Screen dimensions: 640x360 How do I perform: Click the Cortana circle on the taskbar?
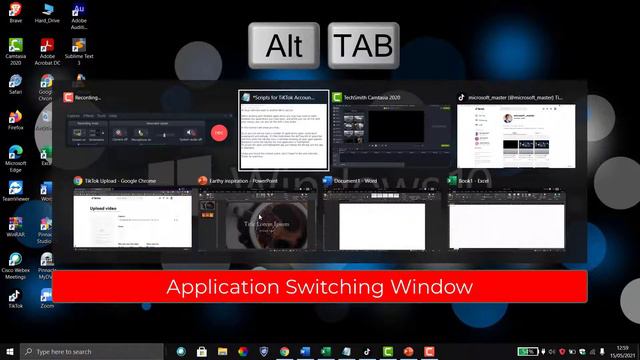pyautogui.click(x=181, y=351)
